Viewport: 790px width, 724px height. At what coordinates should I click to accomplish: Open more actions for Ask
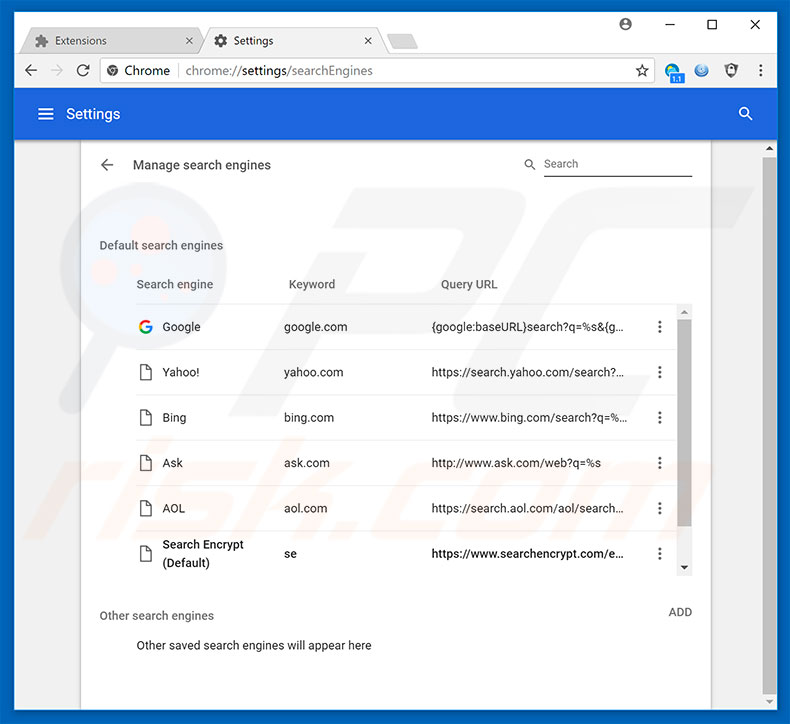(x=660, y=463)
